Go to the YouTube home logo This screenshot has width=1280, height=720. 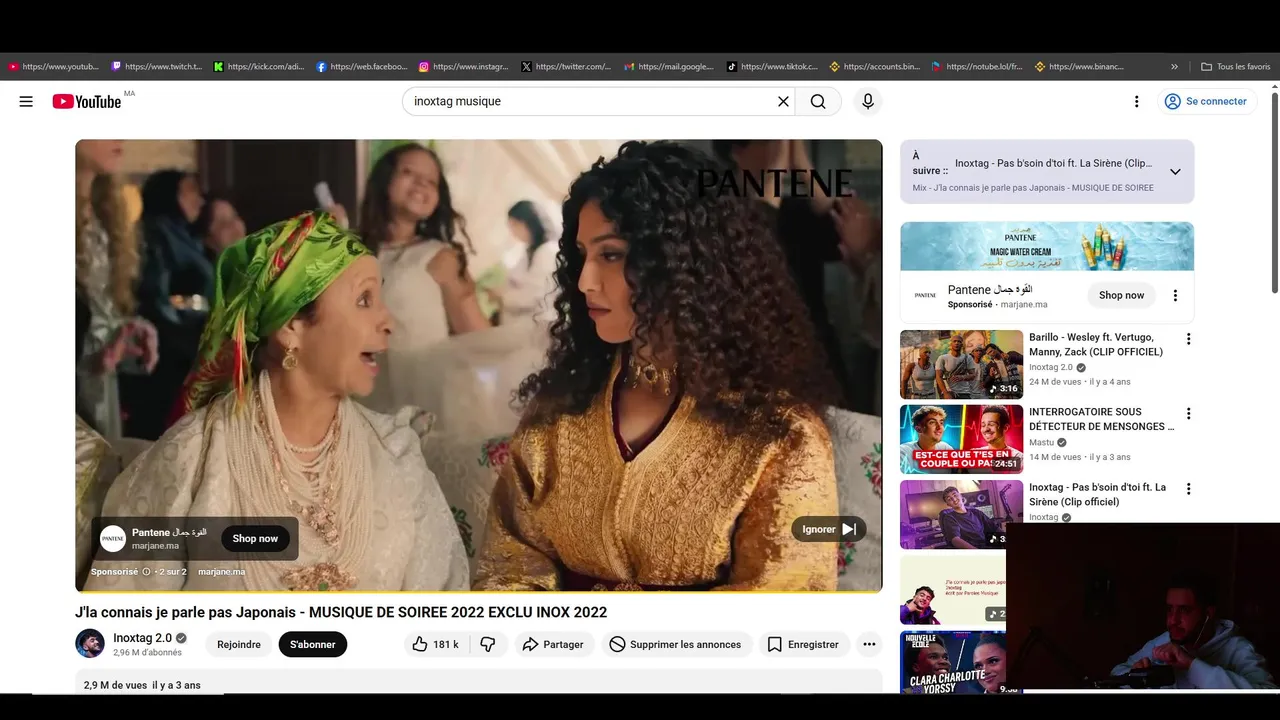[87, 101]
